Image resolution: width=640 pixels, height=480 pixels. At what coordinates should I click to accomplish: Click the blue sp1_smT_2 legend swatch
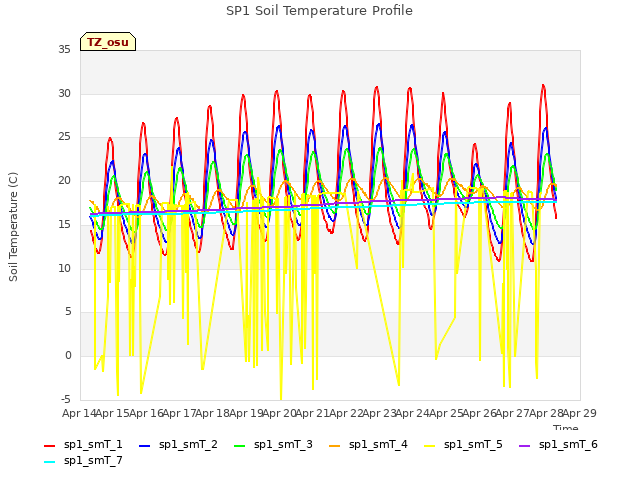point(144,446)
